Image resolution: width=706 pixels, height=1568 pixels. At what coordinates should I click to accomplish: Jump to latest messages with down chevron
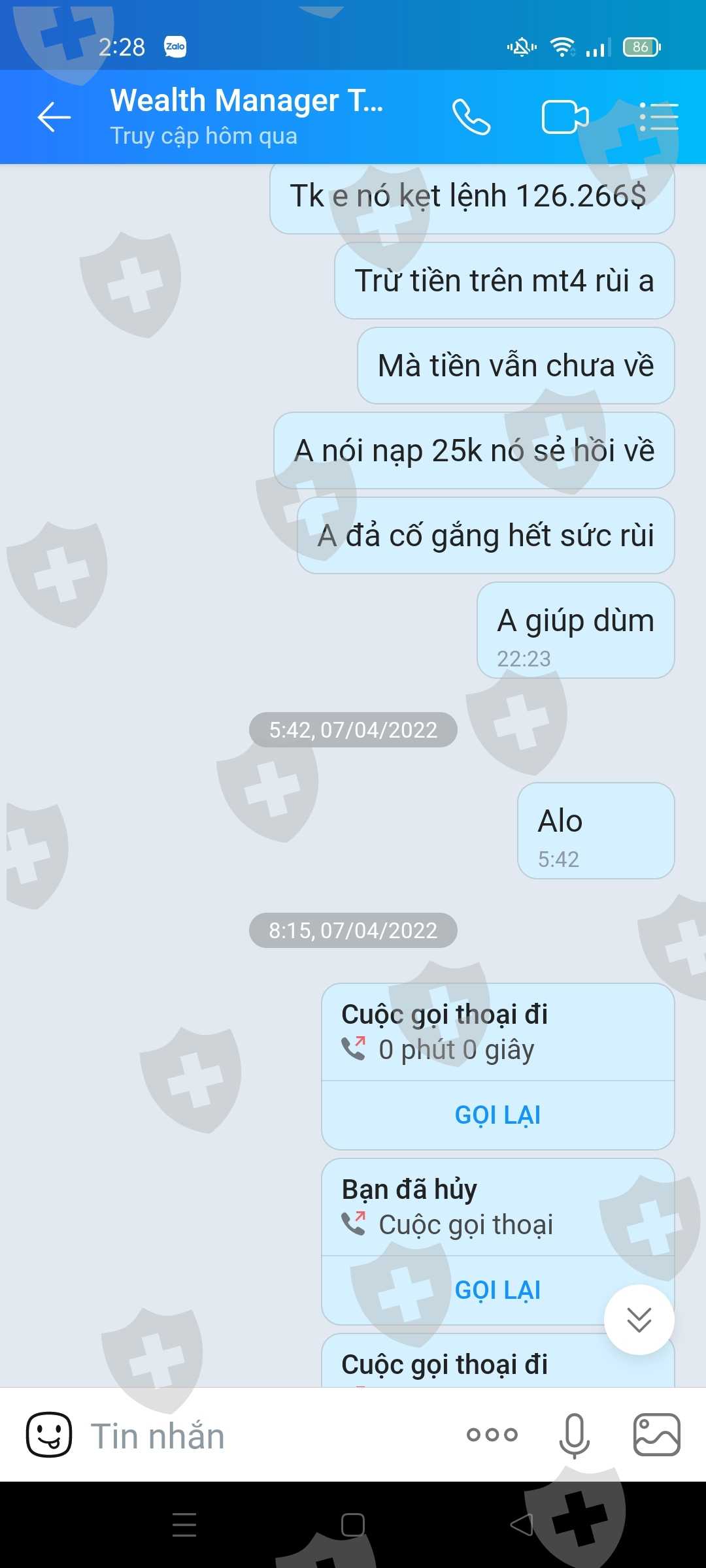pyautogui.click(x=639, y=1320)
